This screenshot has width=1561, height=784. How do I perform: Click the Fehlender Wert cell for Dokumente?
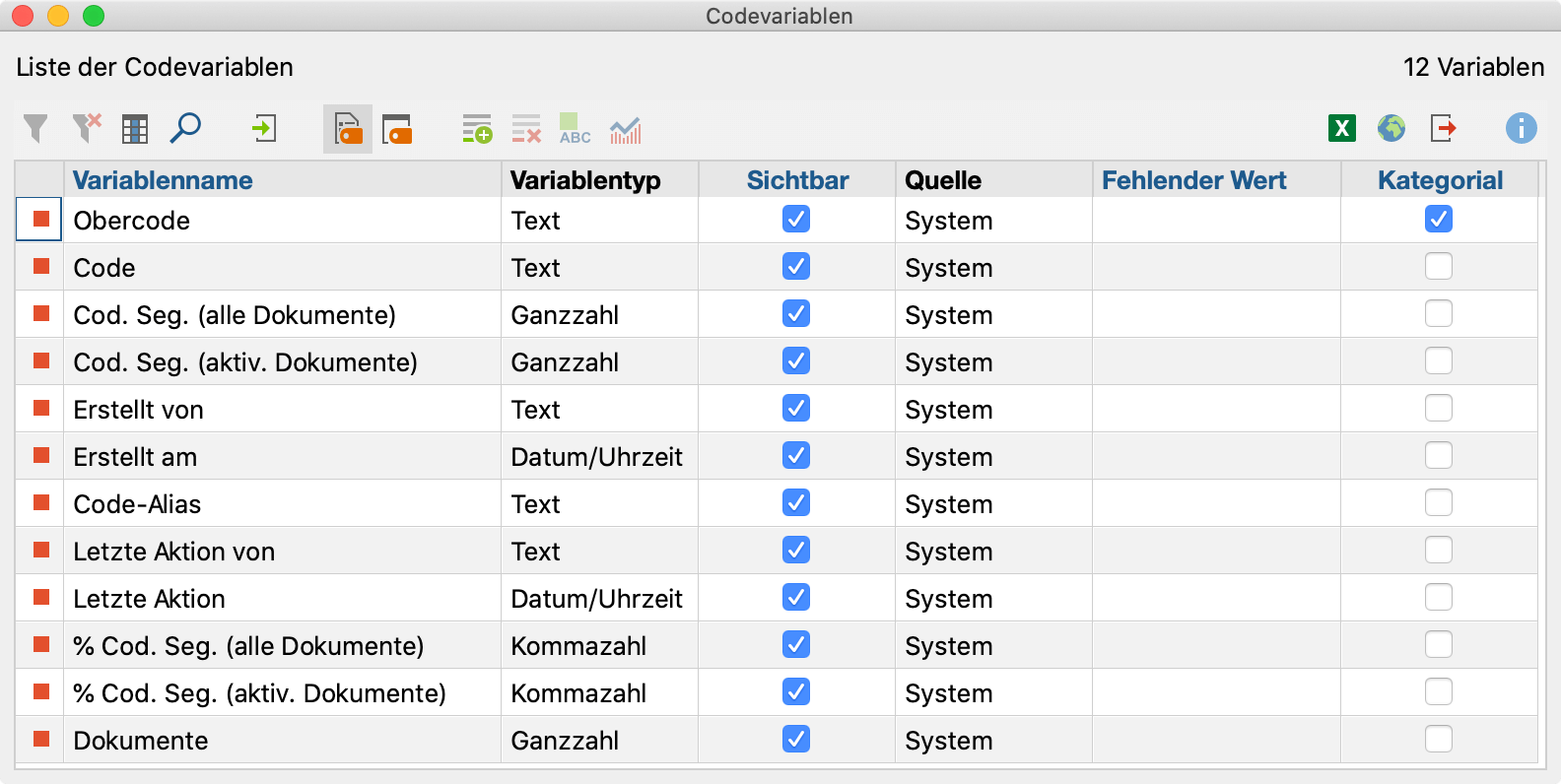[1216, 740]
